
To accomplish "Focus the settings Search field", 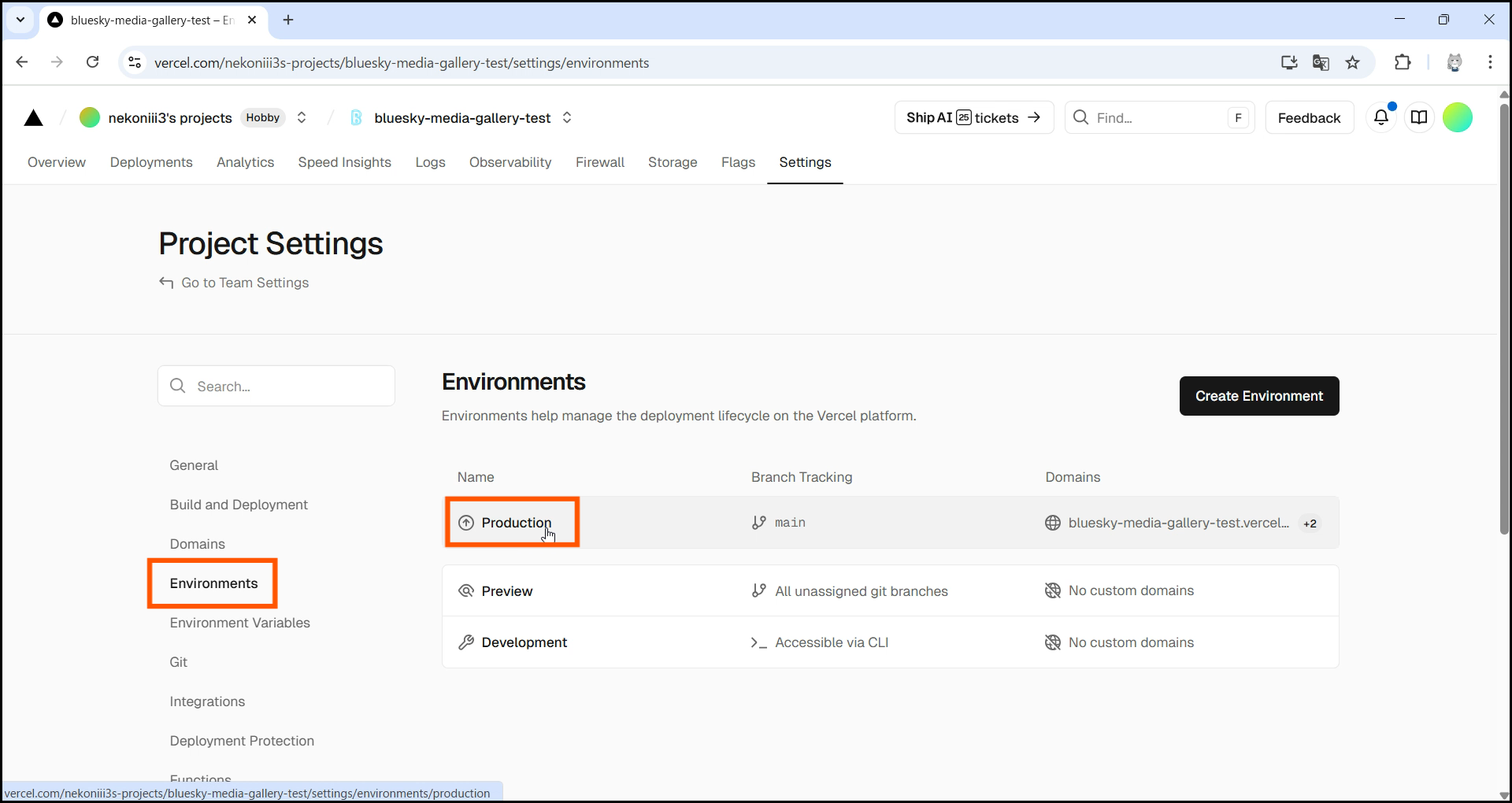I will [276, 386].
